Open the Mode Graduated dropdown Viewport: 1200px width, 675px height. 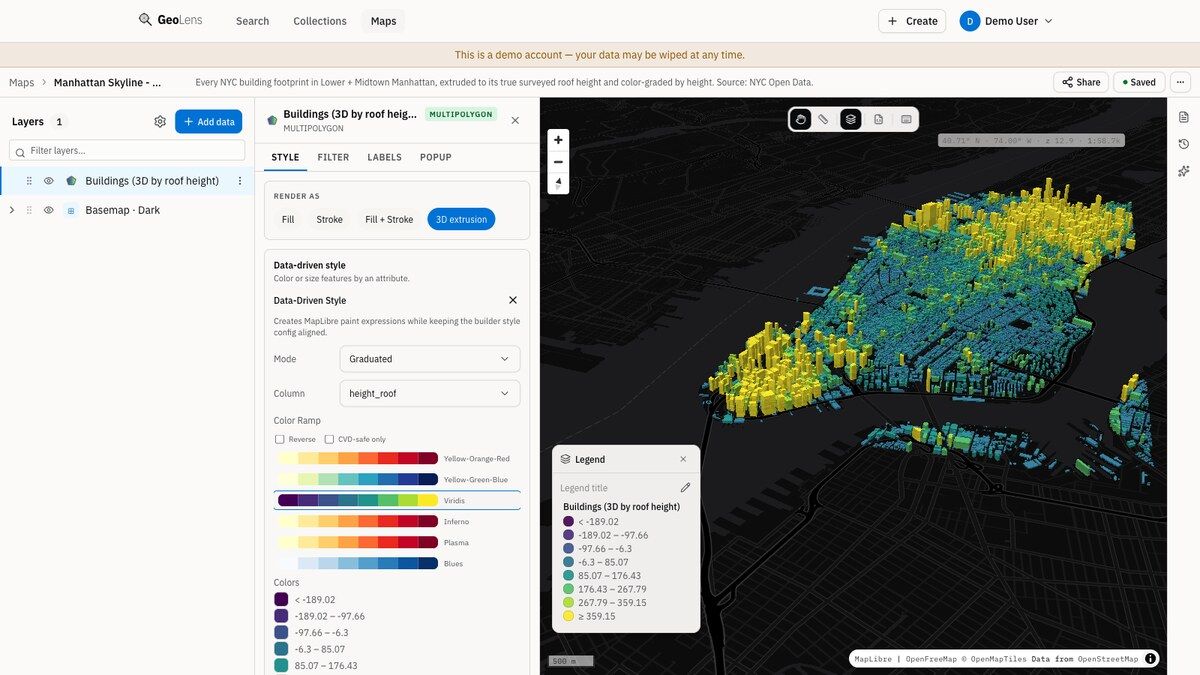point(430,359)
